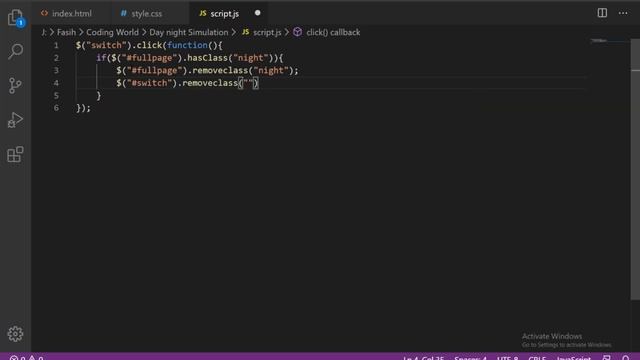Click the word function on line 1

point(187,45)
